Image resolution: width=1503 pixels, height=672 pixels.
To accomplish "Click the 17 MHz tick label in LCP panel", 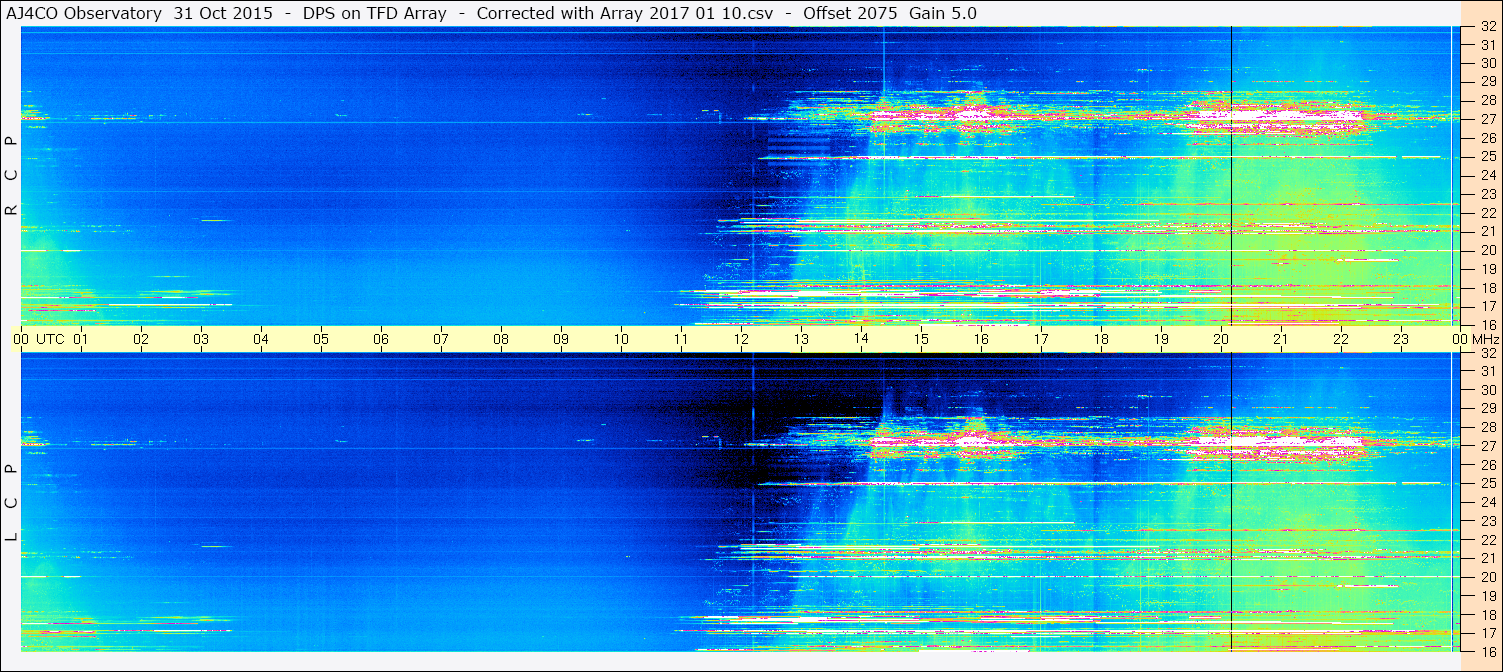I will point(1487,633).
